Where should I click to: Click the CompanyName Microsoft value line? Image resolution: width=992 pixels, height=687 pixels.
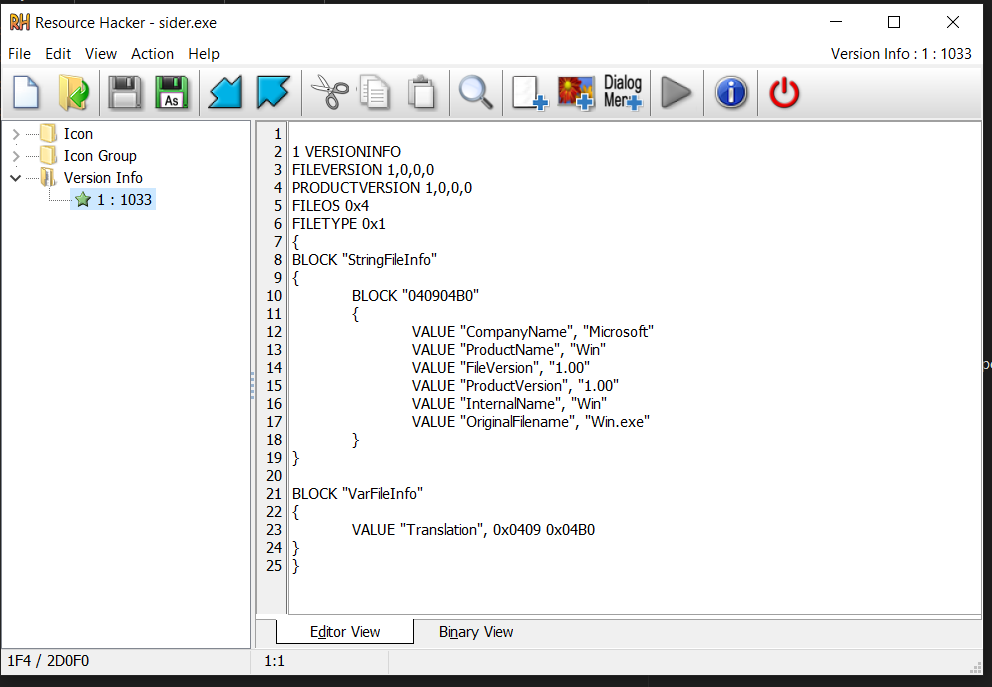click(533, 332)
